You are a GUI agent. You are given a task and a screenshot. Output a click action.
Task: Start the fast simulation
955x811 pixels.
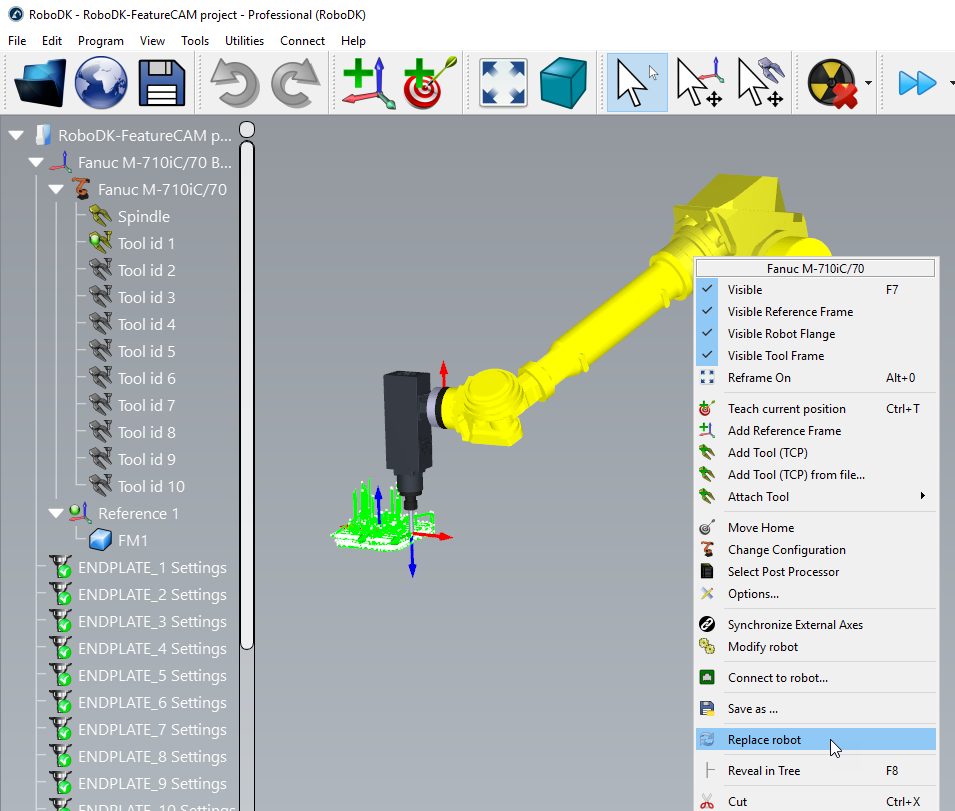pyautogui.click(x=917, y=83)
